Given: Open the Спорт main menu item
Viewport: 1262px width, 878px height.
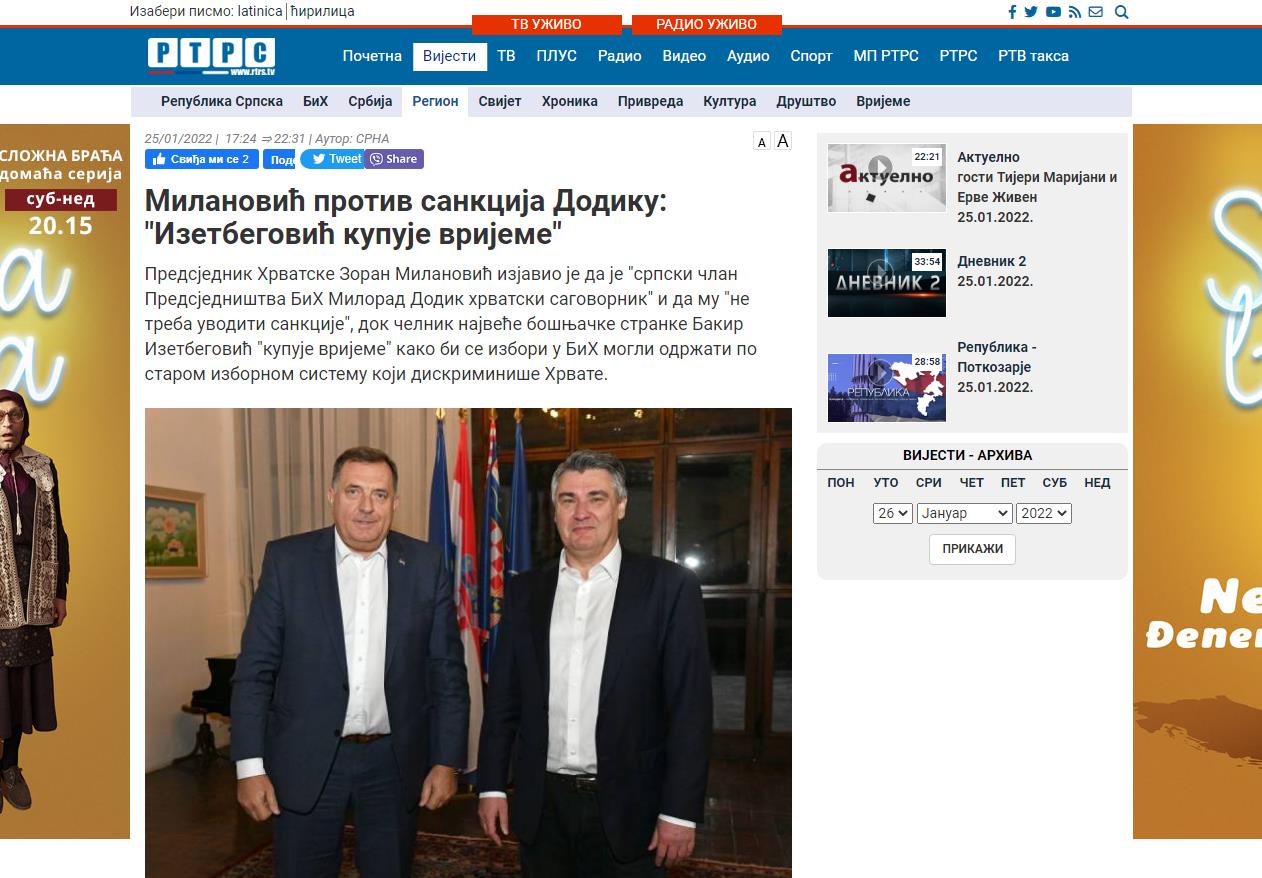Looking at the screenshot, I should (x=811, y=56).
